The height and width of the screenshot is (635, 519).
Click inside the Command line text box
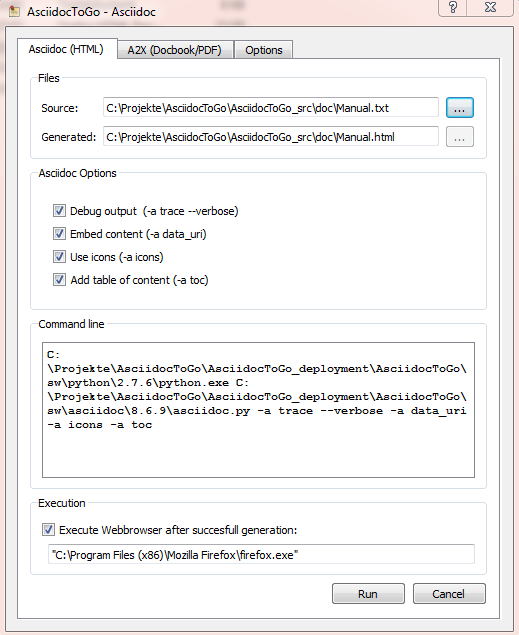[x=258, y=410]
